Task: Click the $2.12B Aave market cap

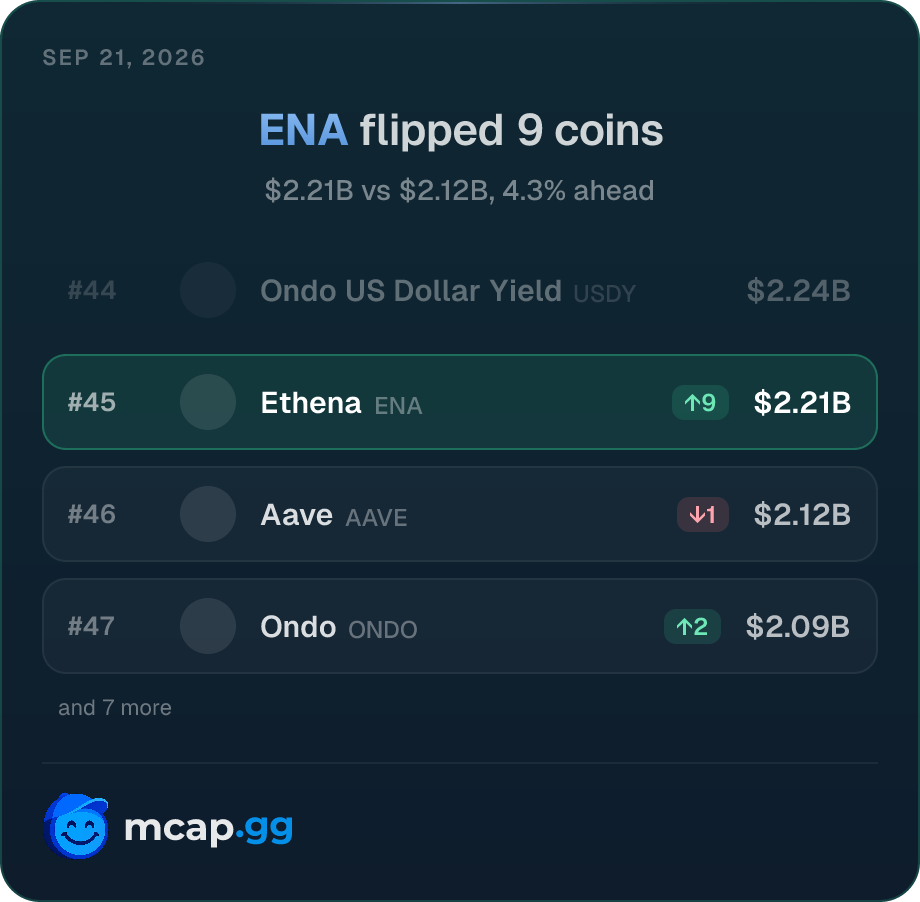Action: click(x=802, y=515)
